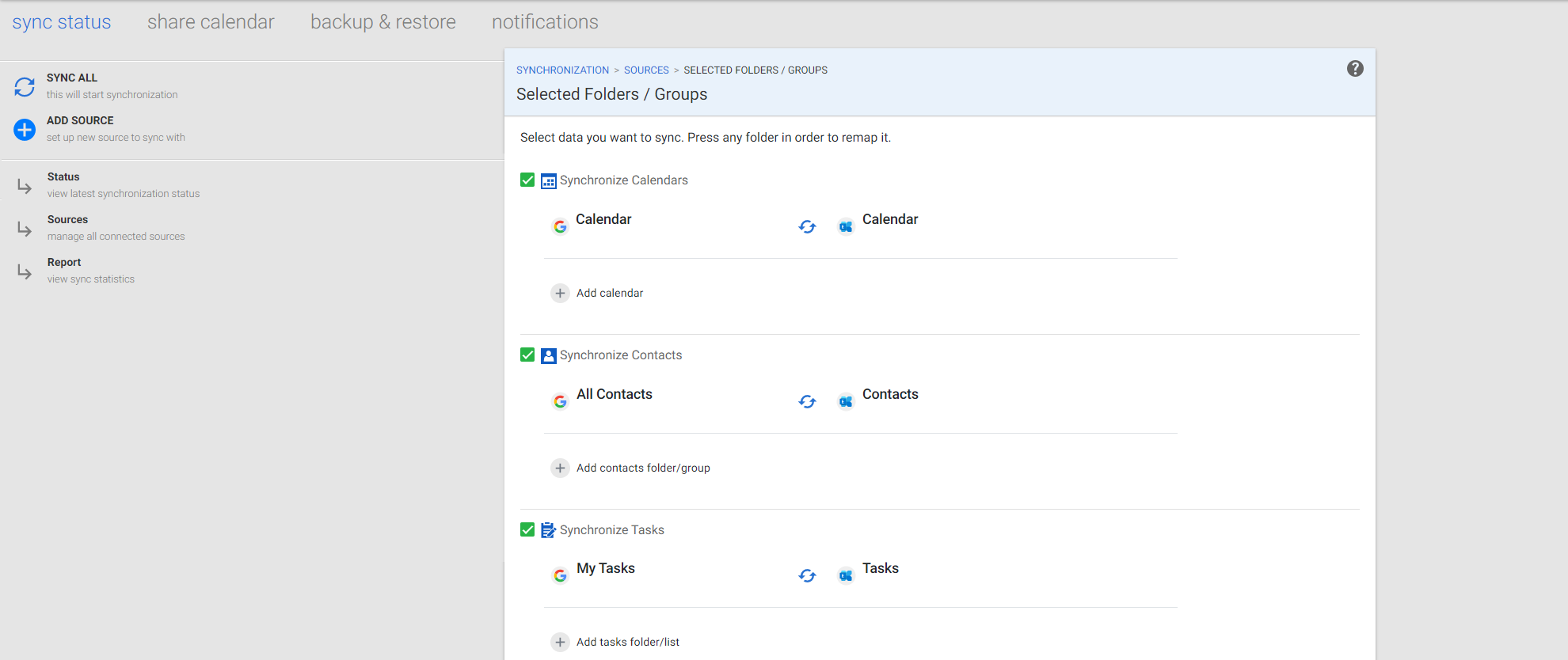Screen dimensions: 1568x660
Task: Click the contacts icon next to Synchronize Contacts
Action: coord(549,356)
